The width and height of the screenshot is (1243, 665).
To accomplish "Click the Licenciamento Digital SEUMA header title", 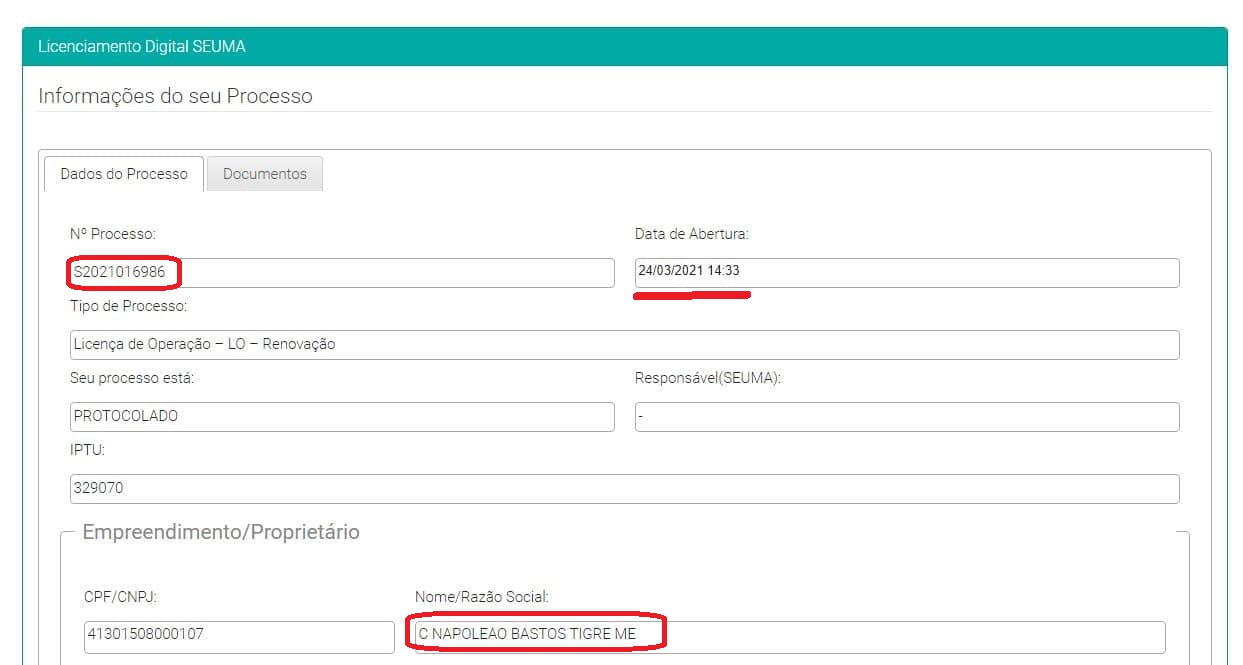I will (x=141, y=47).
